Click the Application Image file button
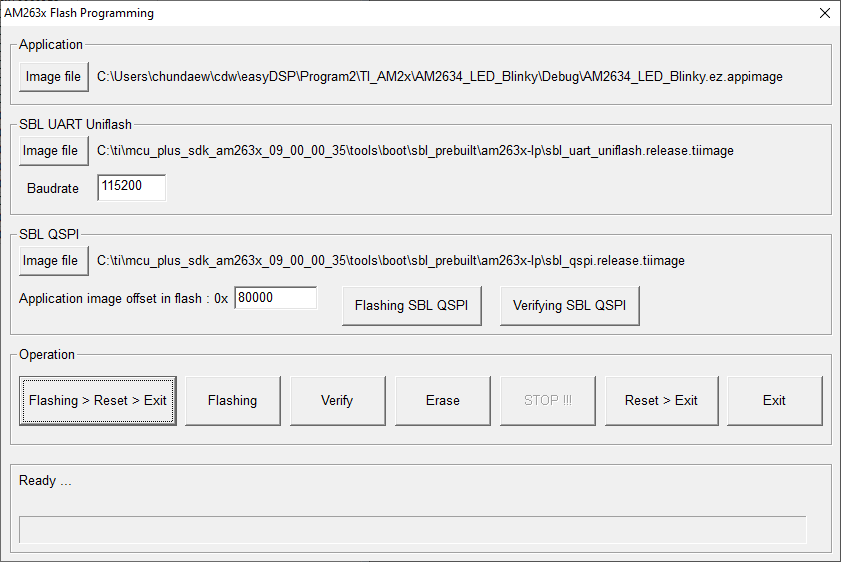 coord(54,77)
